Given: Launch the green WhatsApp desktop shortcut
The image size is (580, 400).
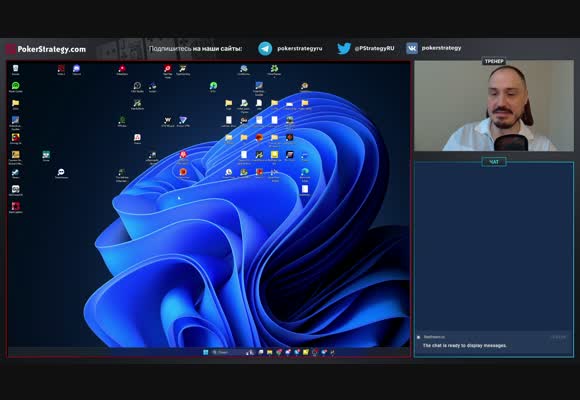Looking at the screenshot, I should [16, 87].
